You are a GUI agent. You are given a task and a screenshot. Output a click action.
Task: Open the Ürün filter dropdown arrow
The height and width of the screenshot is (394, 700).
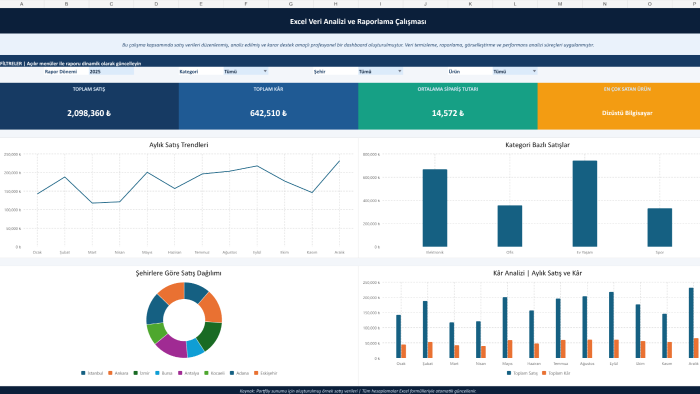pos(534,71)
